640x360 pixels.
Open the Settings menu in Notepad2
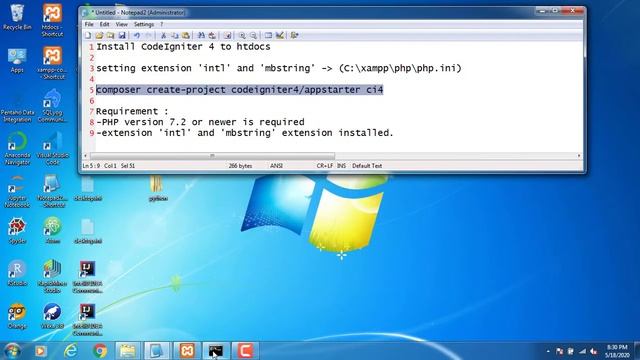pyautogui.click(x=144, y=24)
